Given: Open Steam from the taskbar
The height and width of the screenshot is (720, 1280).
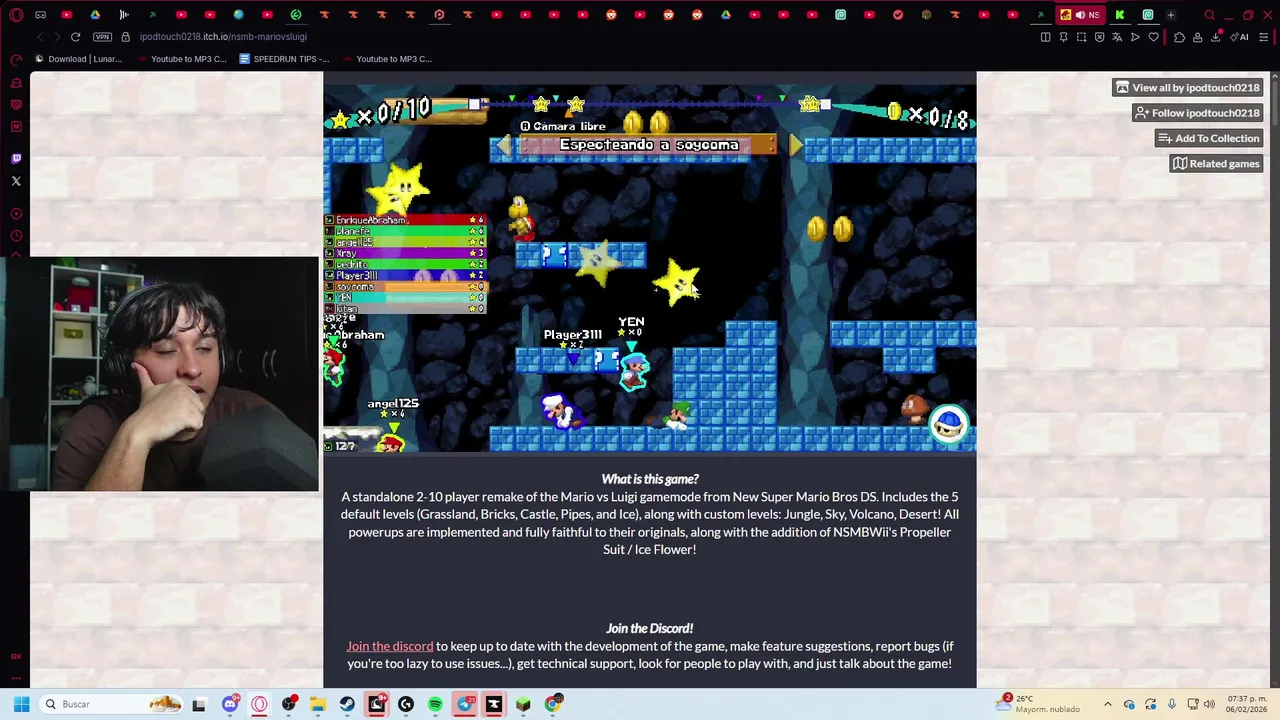Looking at the screenshot, I should 347,704.
